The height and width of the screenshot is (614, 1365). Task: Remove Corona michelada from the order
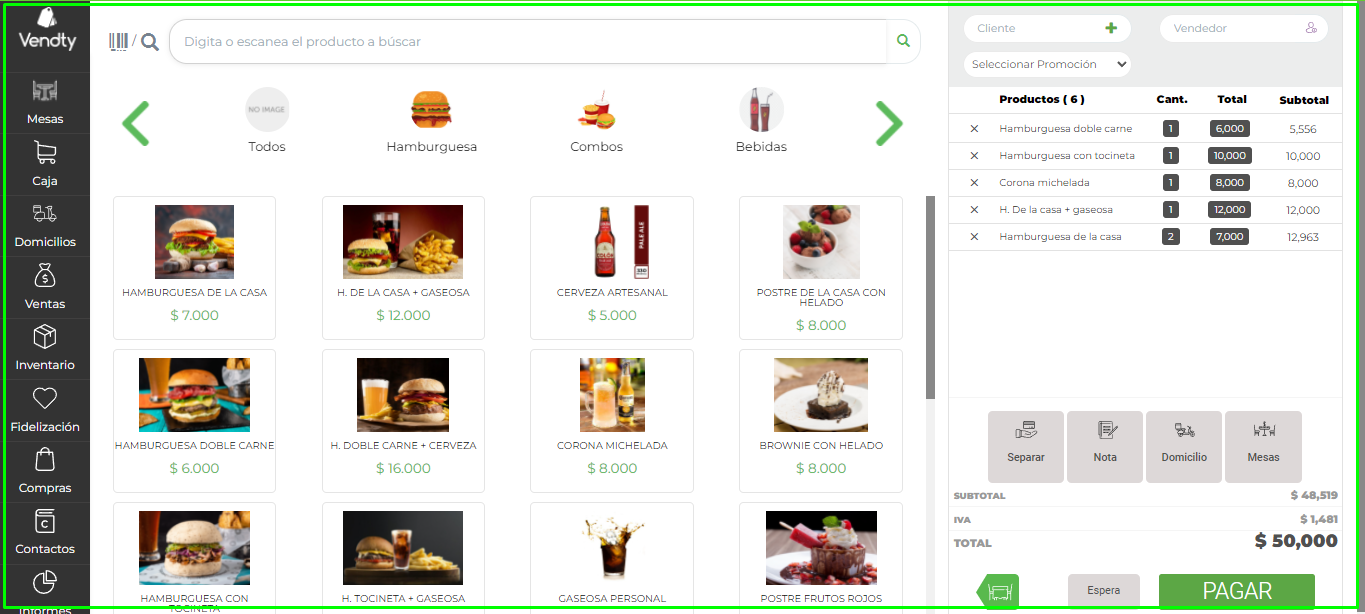coord(974,183)
